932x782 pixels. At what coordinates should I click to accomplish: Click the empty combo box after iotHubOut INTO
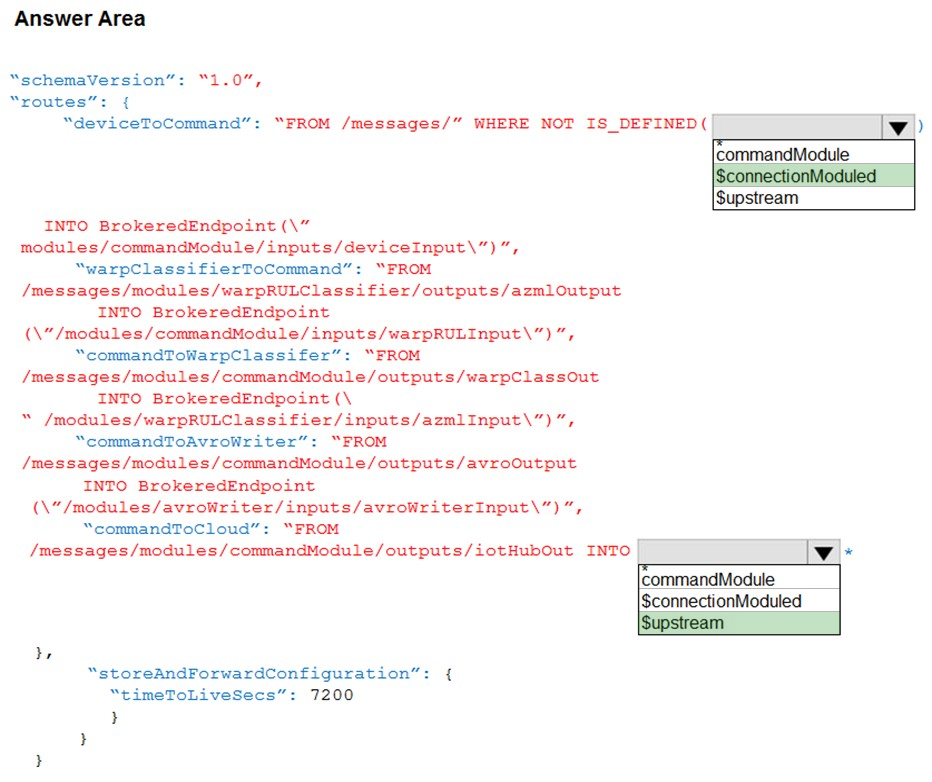tap(739, 552)
